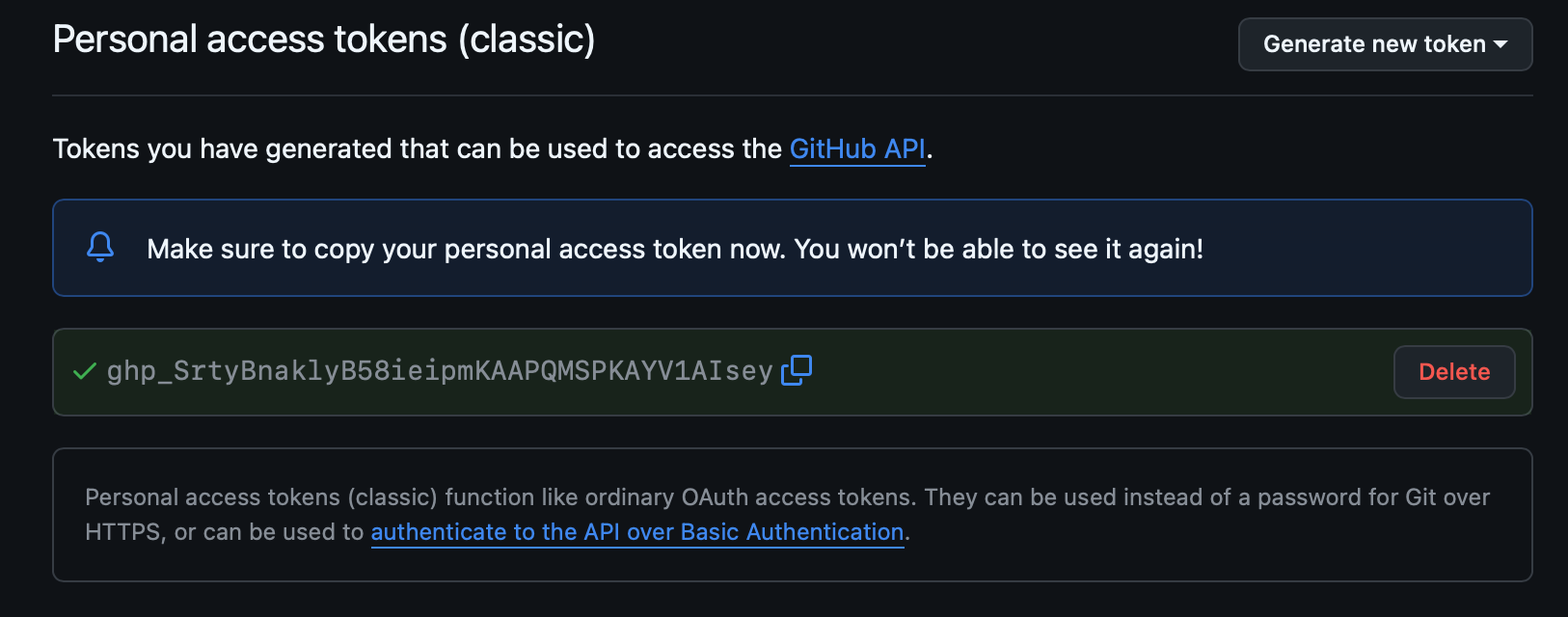Copy the personal access token to clipboard

(797, 370)
